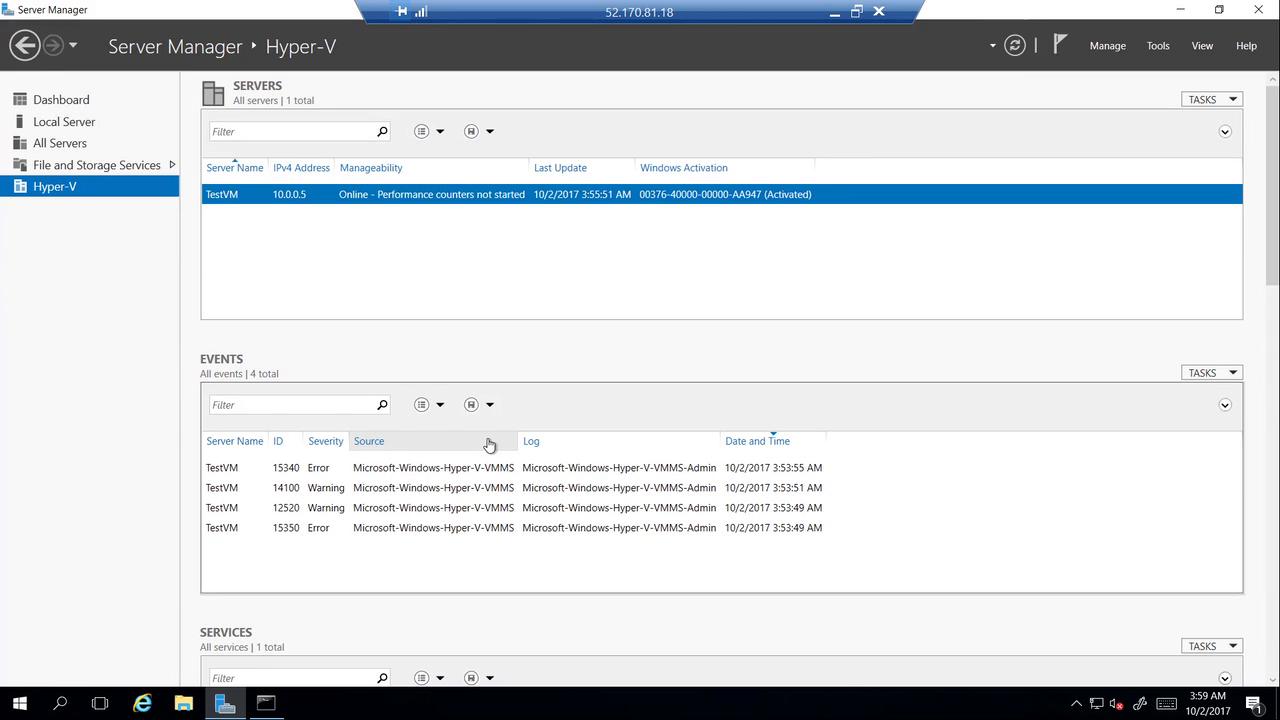Open the command prompt taskbar icon
This screenshot has width=1280, height=720.
point(265,703)
